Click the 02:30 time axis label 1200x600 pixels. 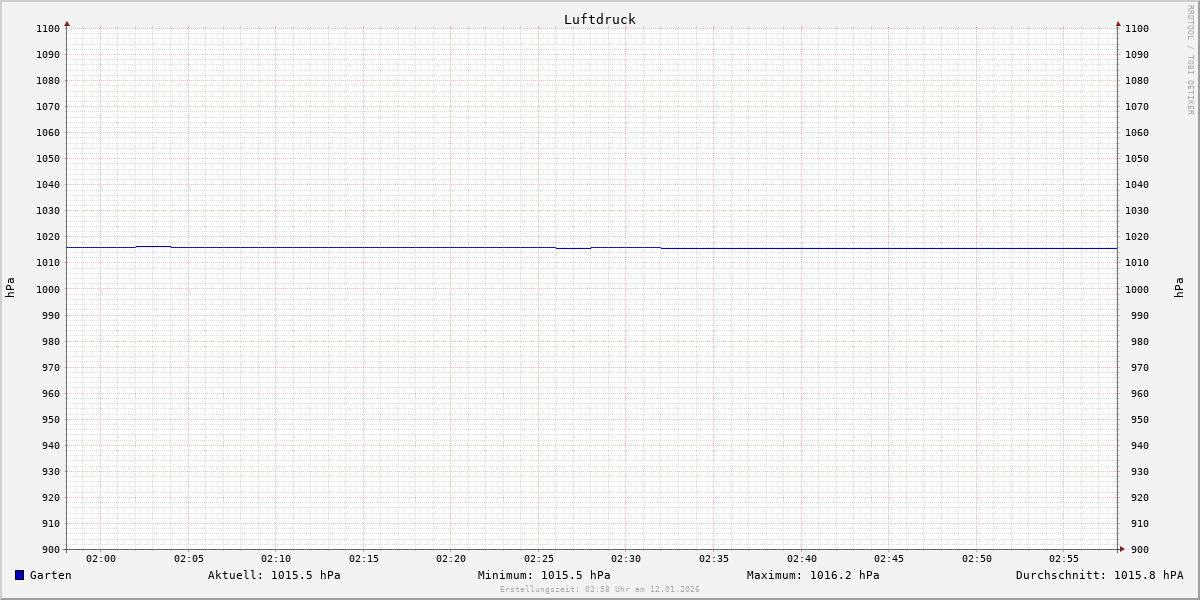click(626, 559)
